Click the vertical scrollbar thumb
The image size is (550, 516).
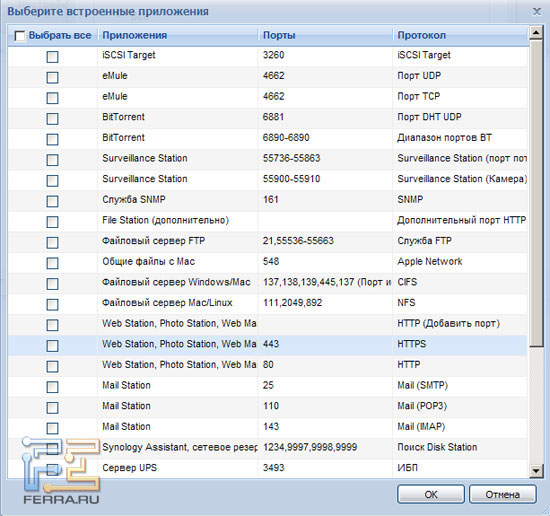[536, 193]
